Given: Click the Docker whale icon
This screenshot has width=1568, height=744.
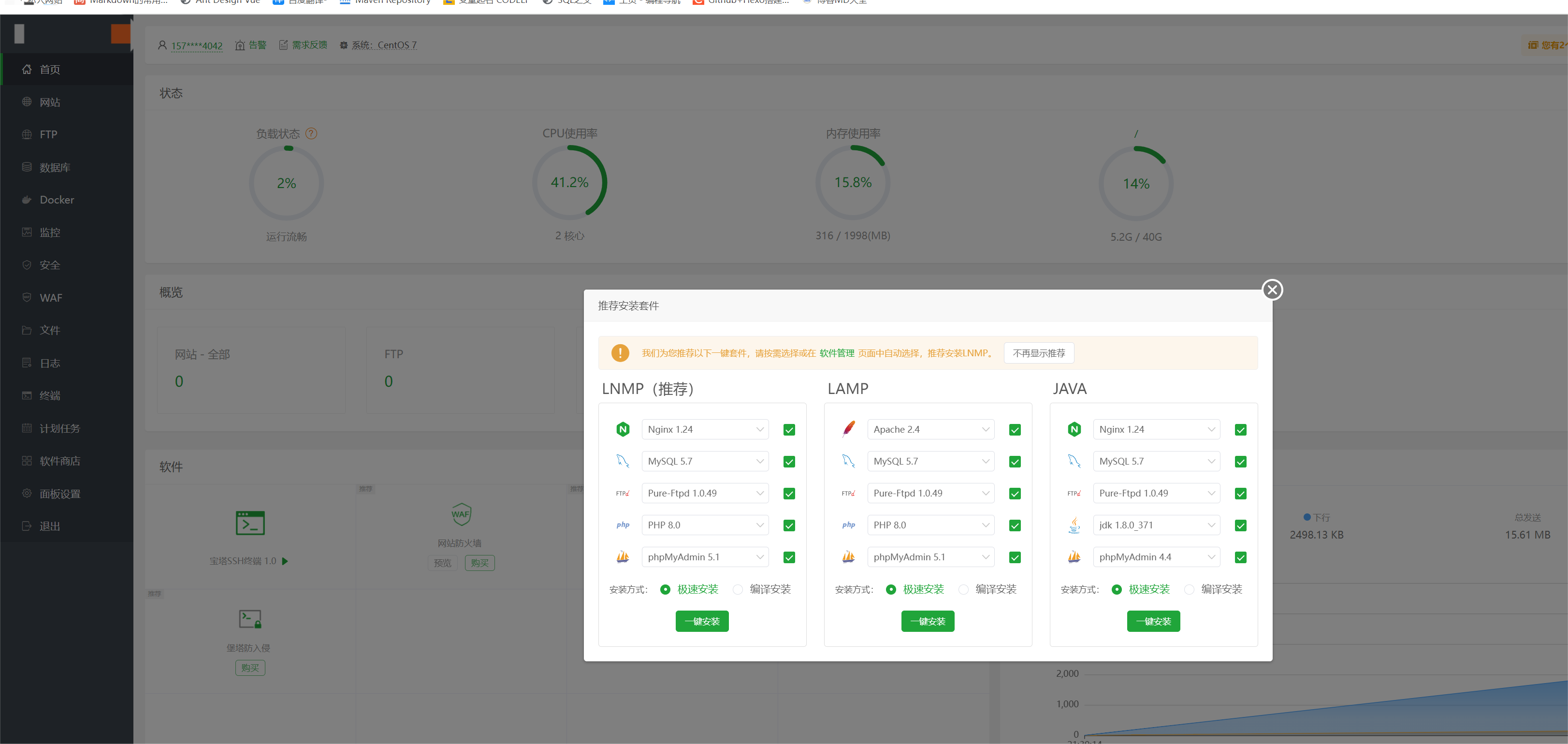Looking at the screenshot, I should [27, 200].
